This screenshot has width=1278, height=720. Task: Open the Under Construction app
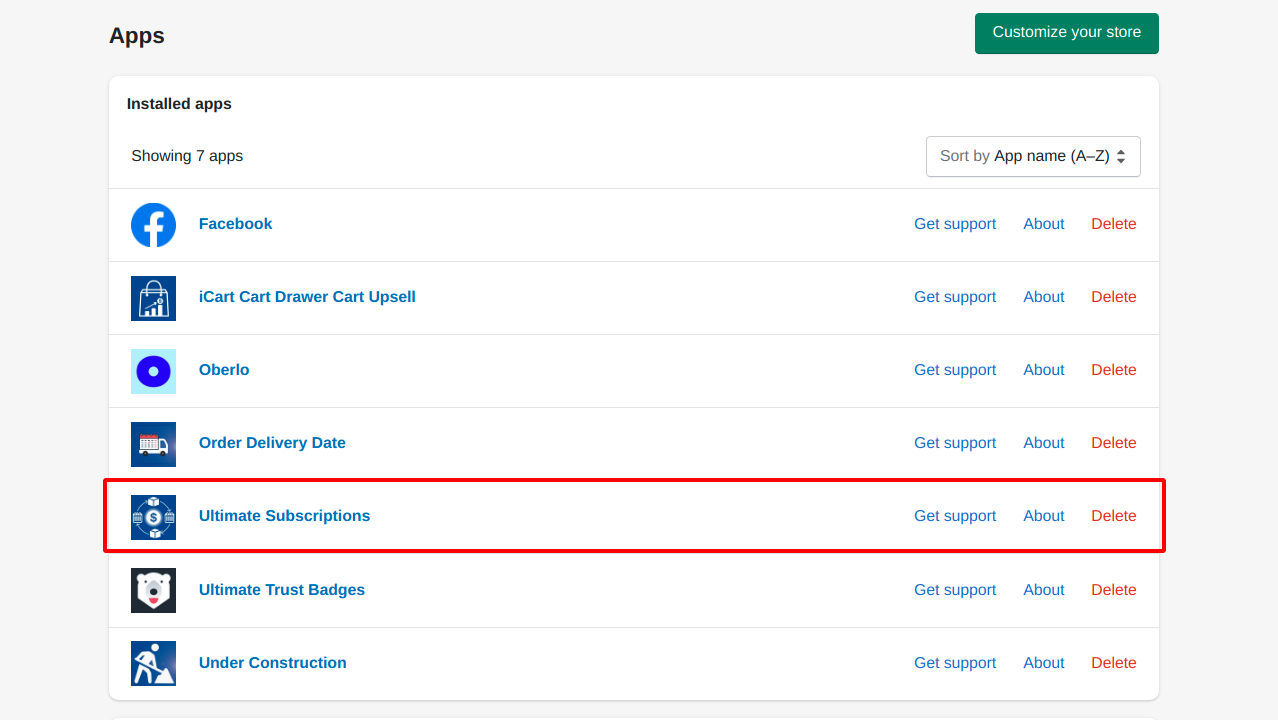coord(273,663)
